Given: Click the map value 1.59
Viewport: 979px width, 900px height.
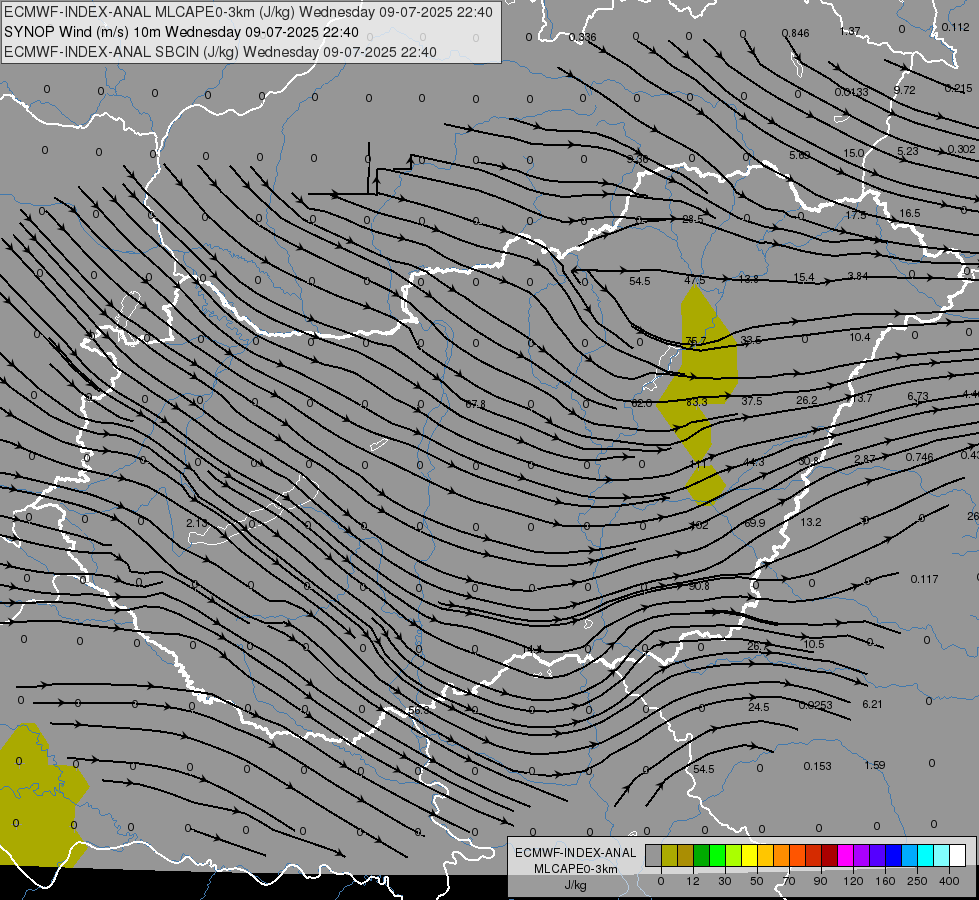Looking at the screenshot, I should [x=875, y=765].
